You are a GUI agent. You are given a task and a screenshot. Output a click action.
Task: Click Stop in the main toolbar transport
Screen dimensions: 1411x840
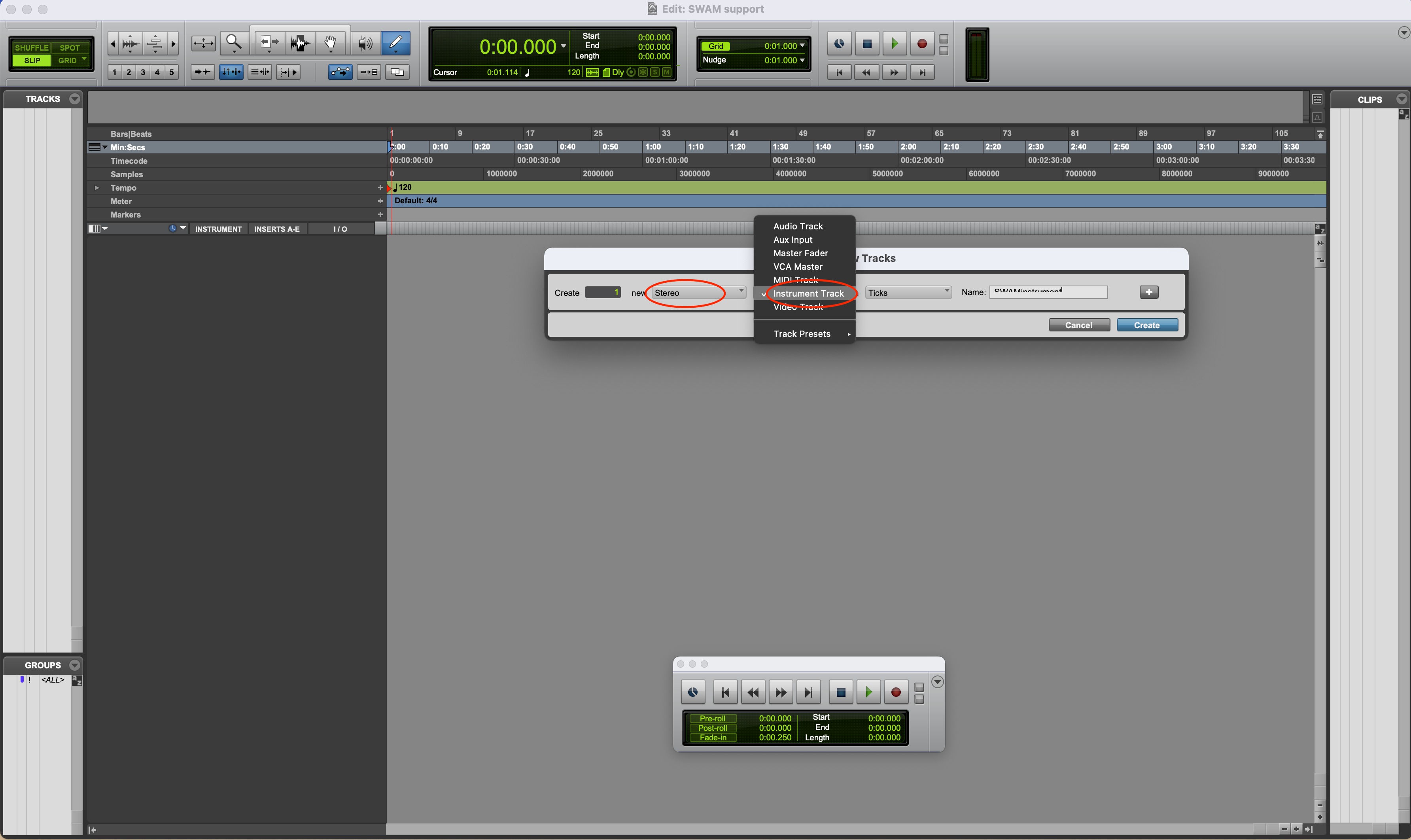[x=867, y=44]
